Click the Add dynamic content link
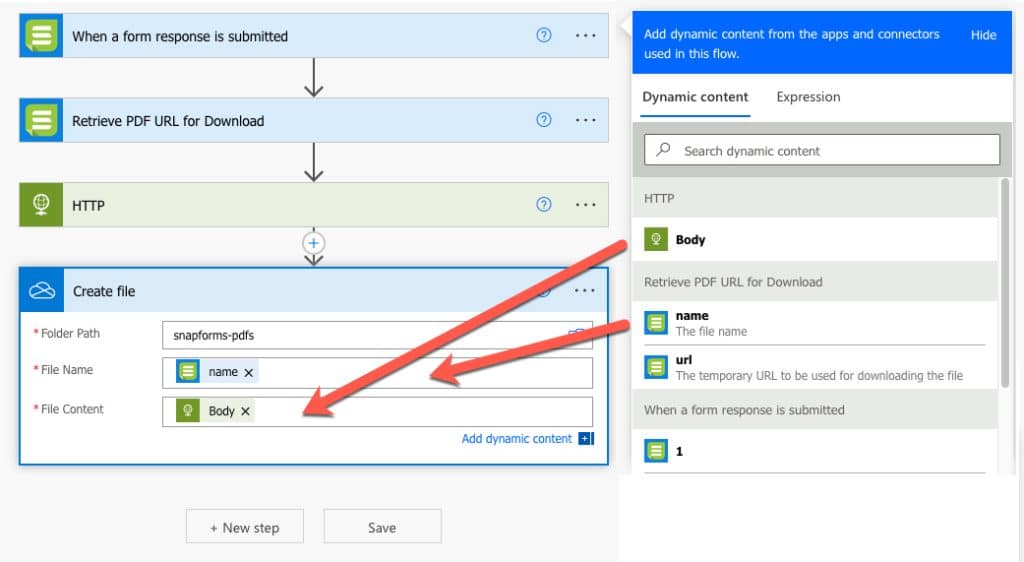 coord(517,438)
